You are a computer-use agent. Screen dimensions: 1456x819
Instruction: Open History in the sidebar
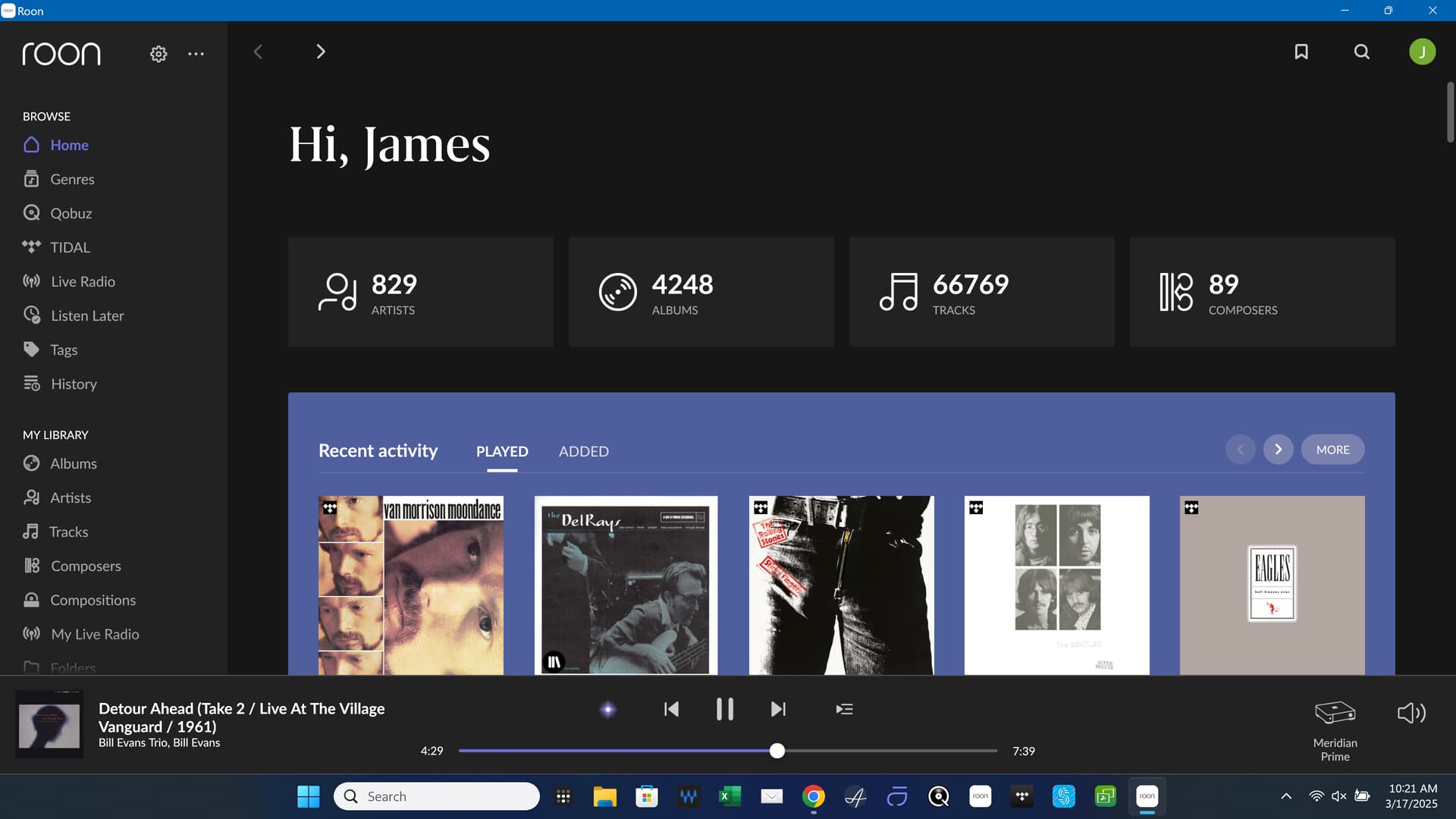pyautogui.click(x=74, y=384)
